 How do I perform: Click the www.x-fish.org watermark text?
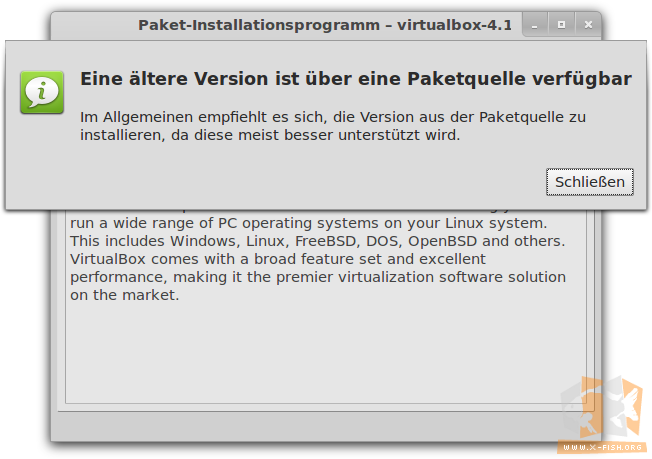[x=603, y=447]
